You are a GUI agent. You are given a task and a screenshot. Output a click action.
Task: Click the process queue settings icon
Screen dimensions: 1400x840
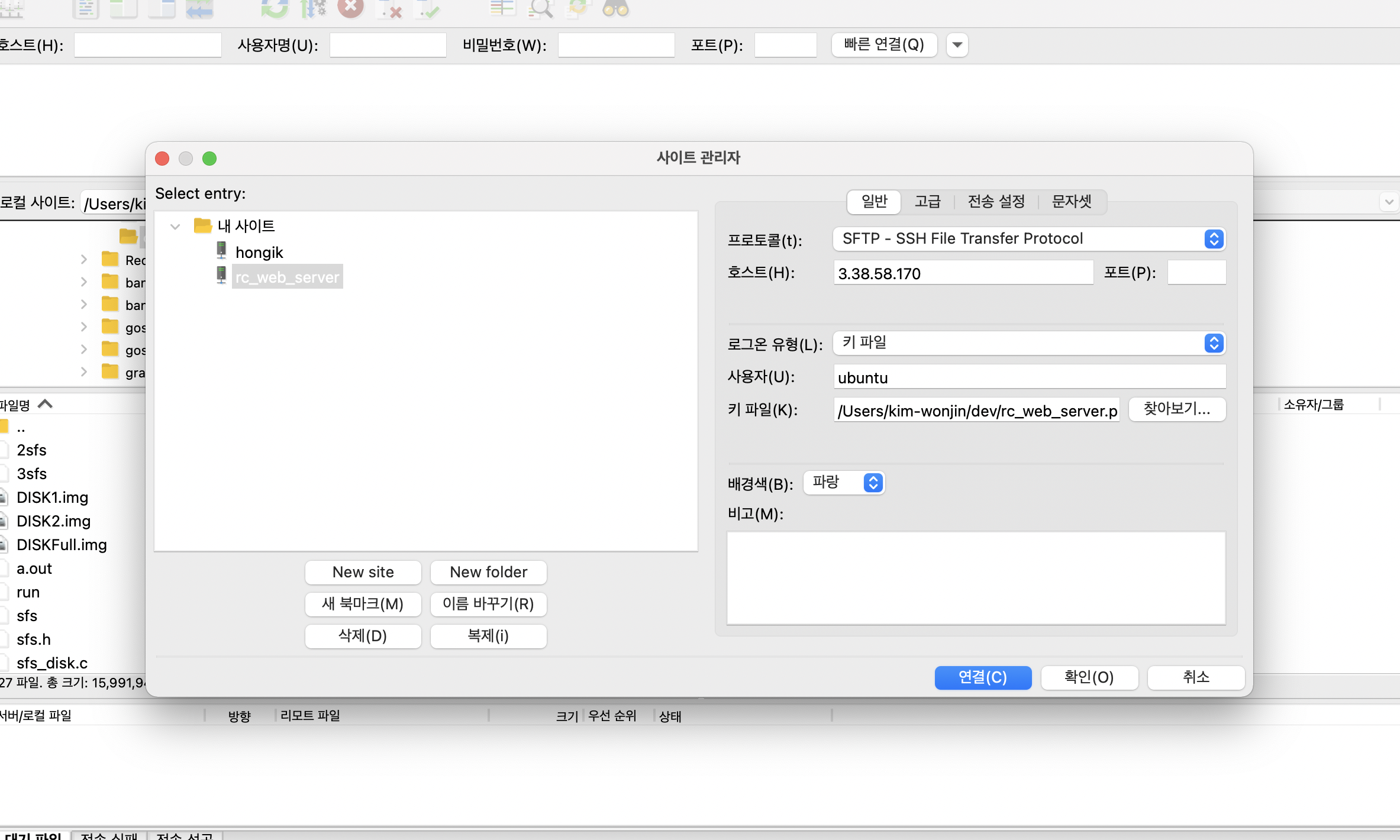point(313,8)
